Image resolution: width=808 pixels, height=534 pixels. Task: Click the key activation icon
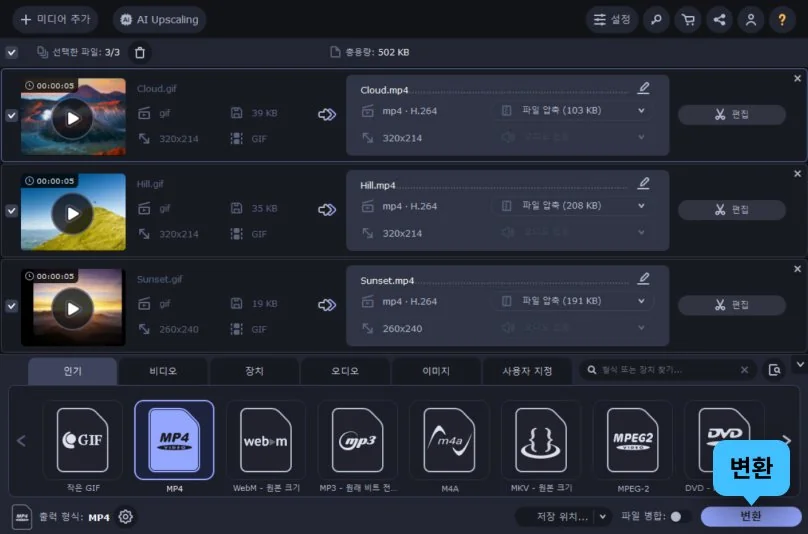pos(656,20)
